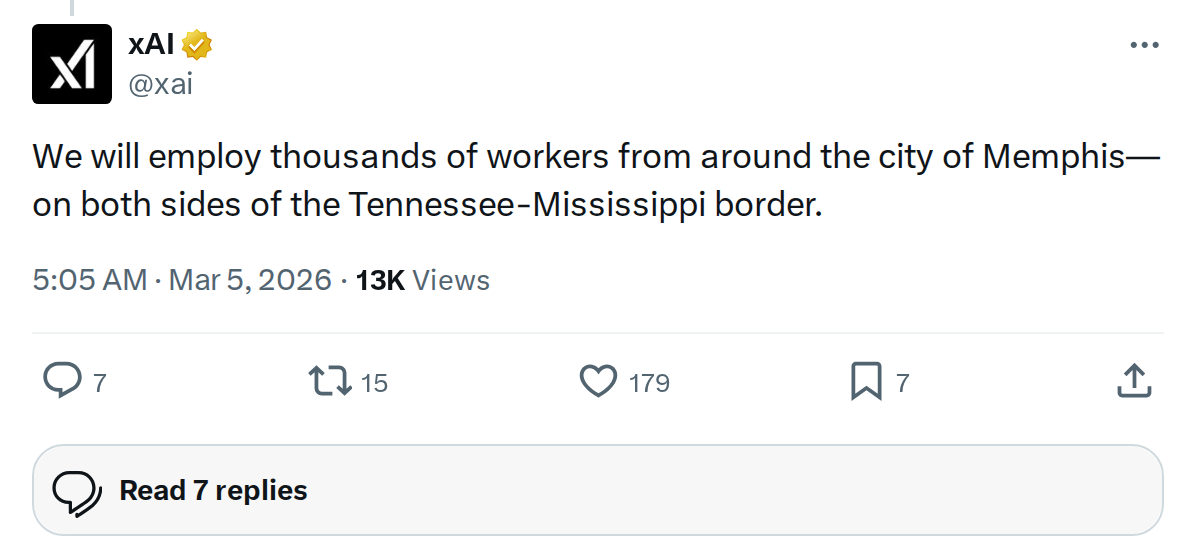View the 13K Views analytics
The width and height of the screenshot is (1196, 552).
click(x=422, y=280)
